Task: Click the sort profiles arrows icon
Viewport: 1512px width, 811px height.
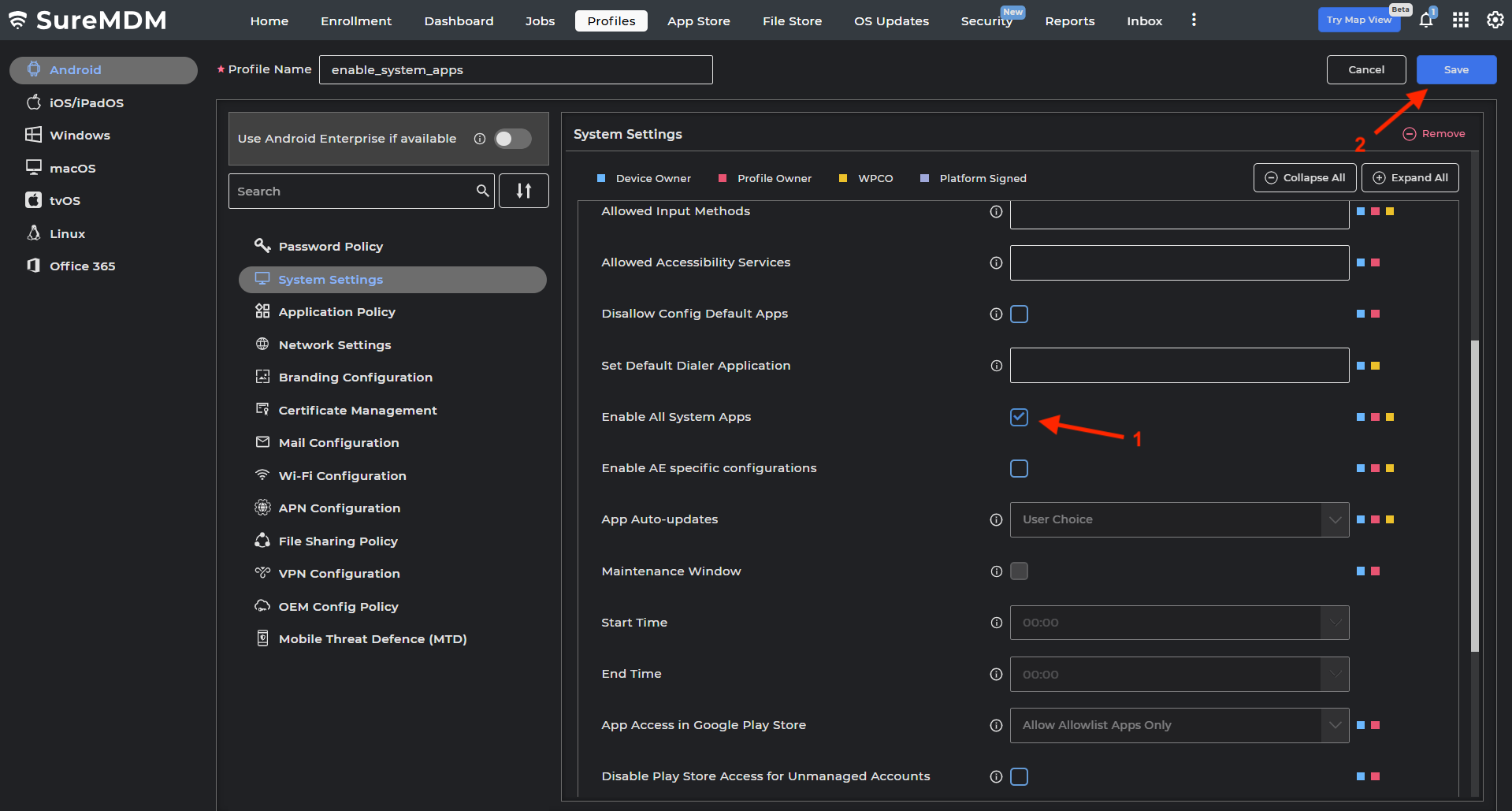Action: point(523,191)
